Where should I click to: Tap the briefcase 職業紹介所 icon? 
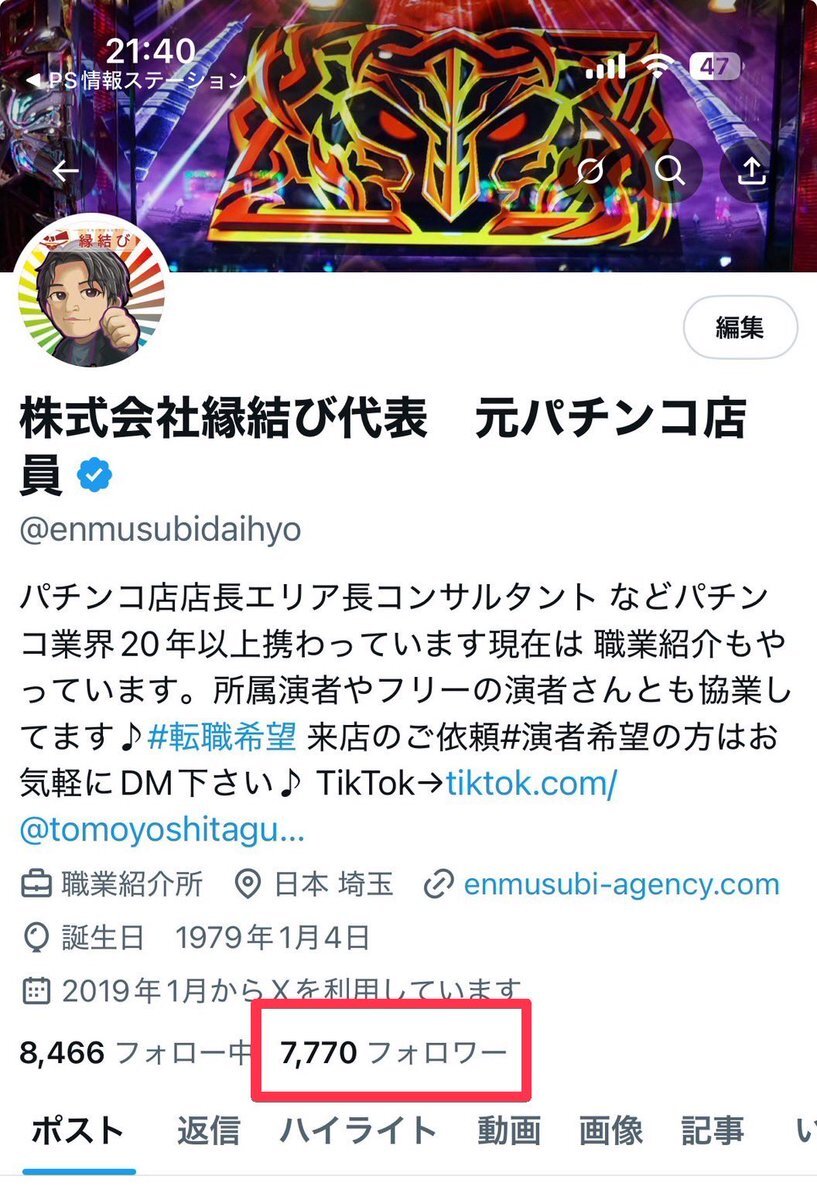point(36,884)
